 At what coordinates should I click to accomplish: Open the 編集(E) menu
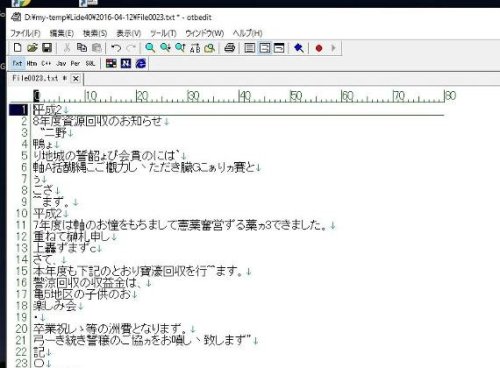coord(62,33)
